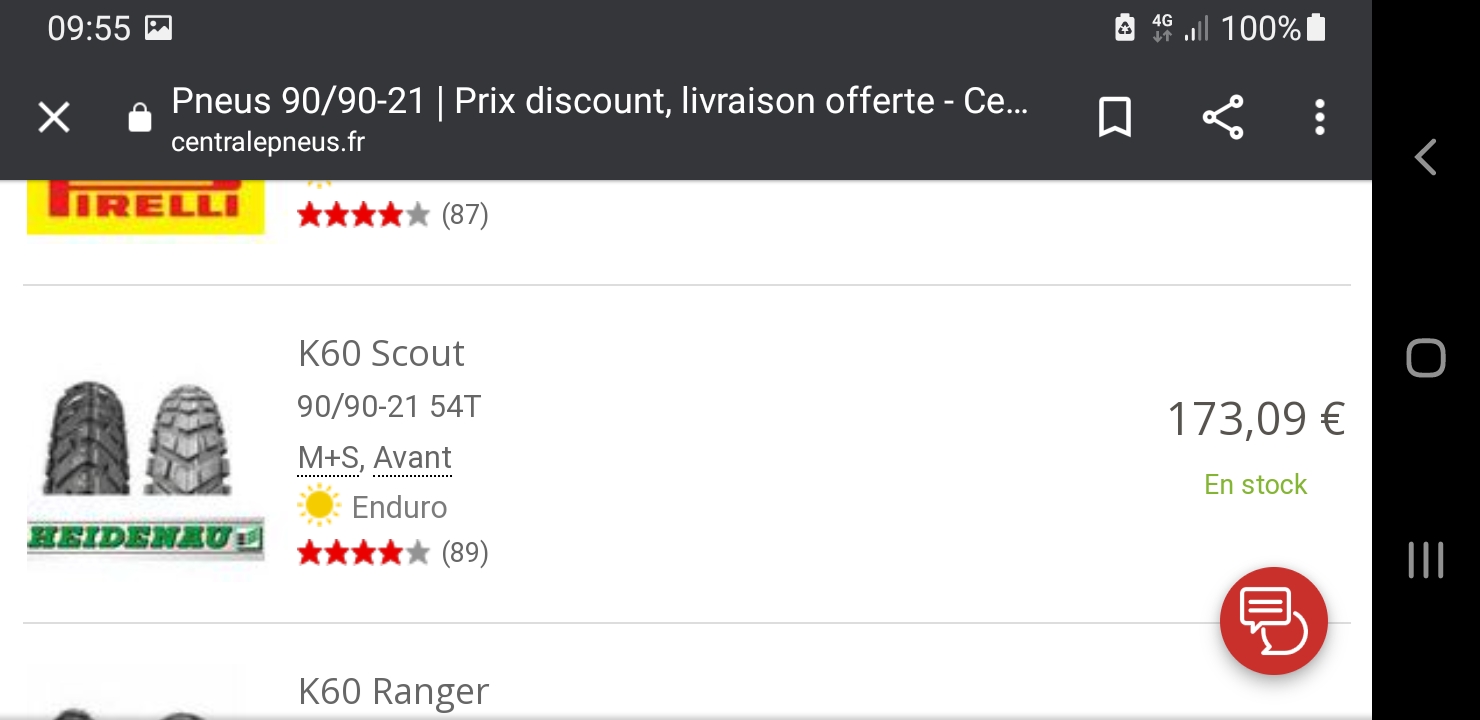Tap the Pirelli brand logo
The width and height of the screenshot is (1480, 720).
click(x=145, y=205)
